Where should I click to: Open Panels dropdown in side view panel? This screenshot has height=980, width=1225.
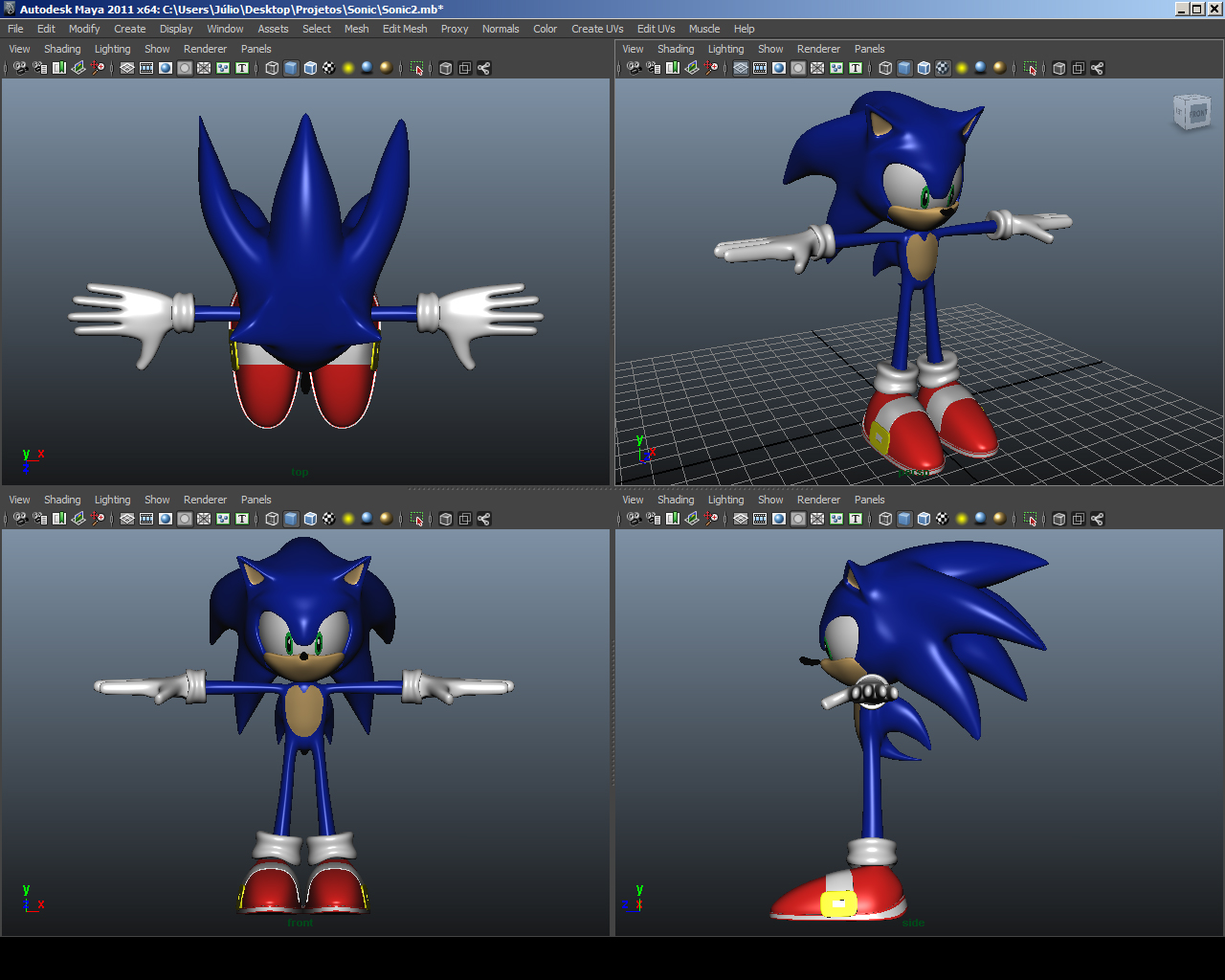[869, 500]
